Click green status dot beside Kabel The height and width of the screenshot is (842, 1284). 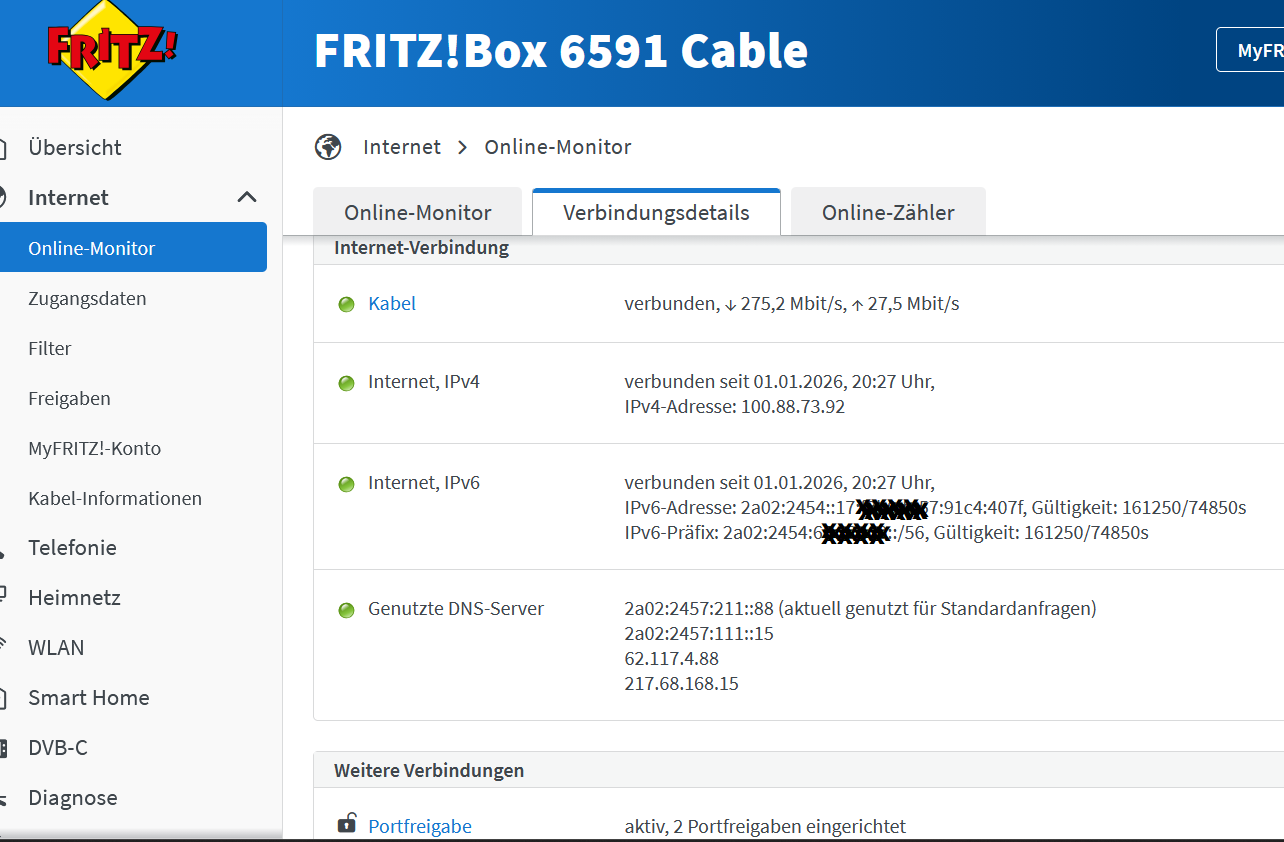click(346, 304)
